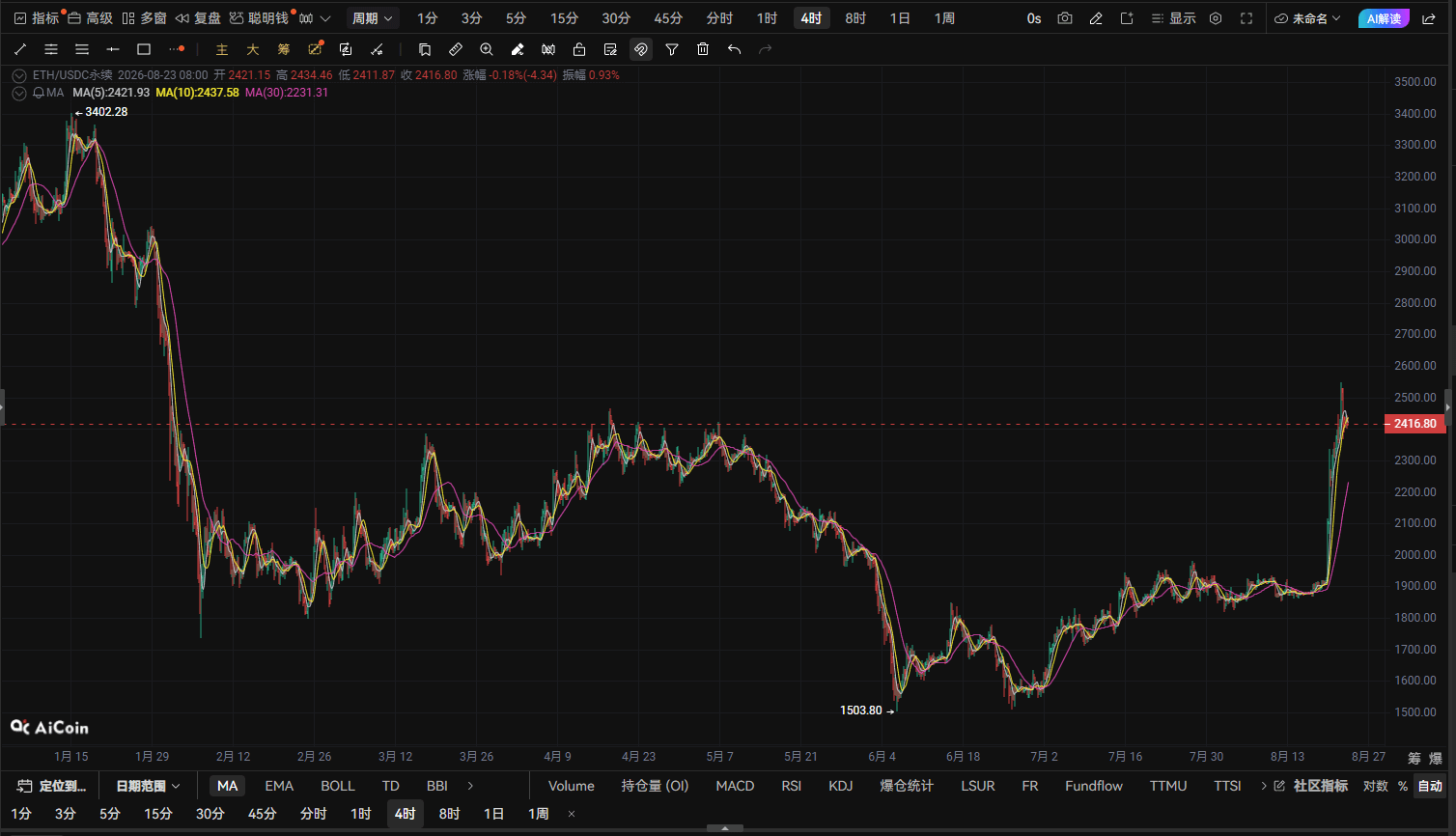Screen dimensions: 1456x836
Task: Click the share arrow icon
Action: [1428, 18]
